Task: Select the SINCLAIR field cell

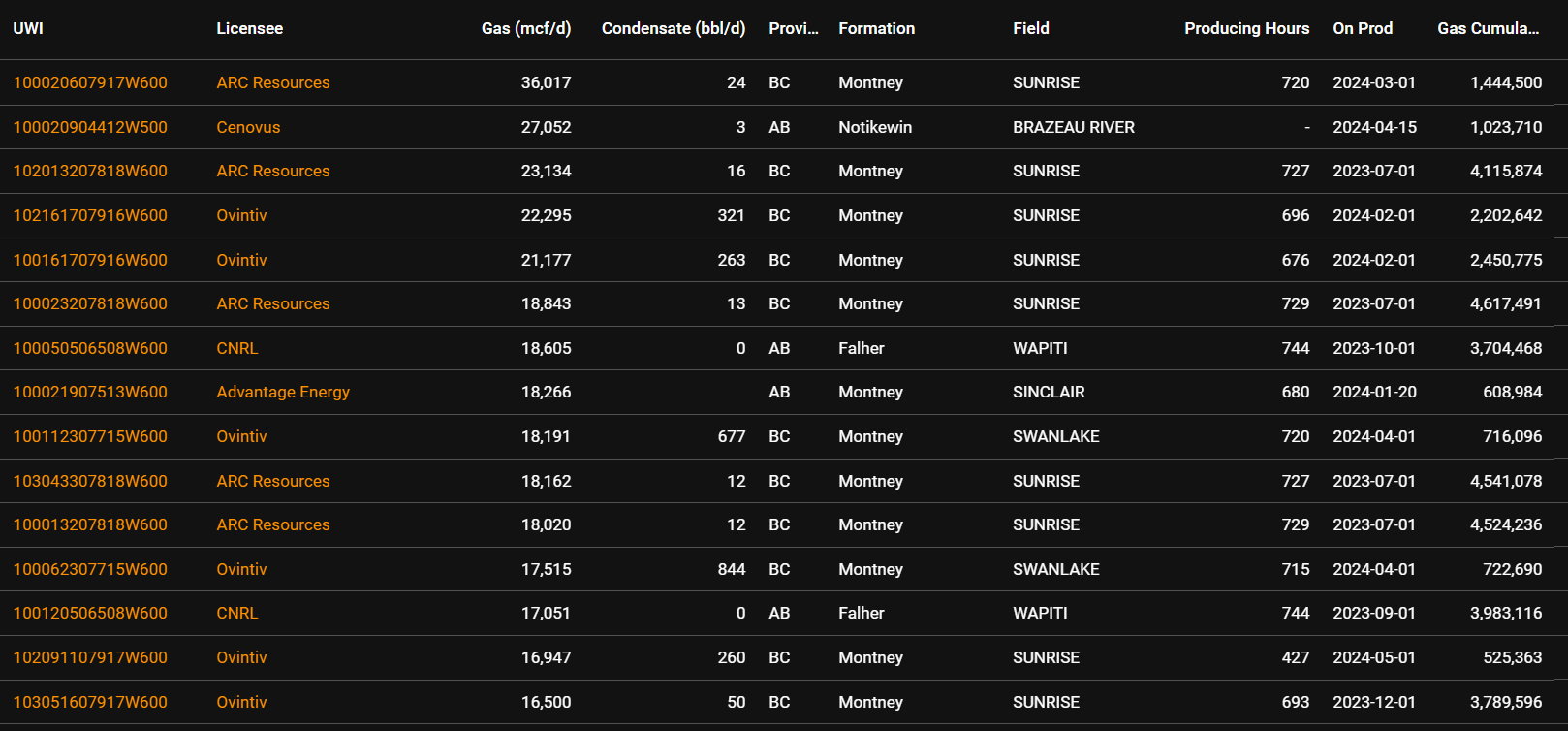Action: coord(1049,392)
